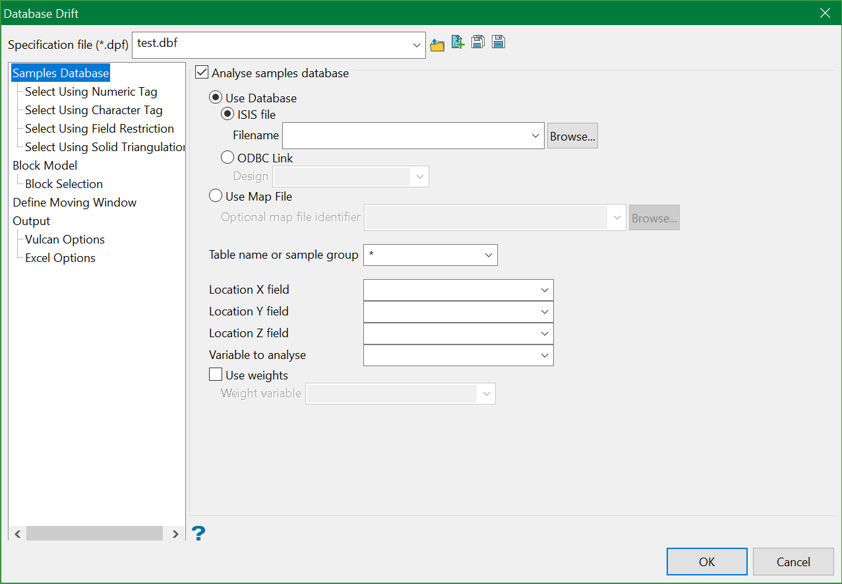
Task: Open the Specification file dropdown
Action: [416, 45]
